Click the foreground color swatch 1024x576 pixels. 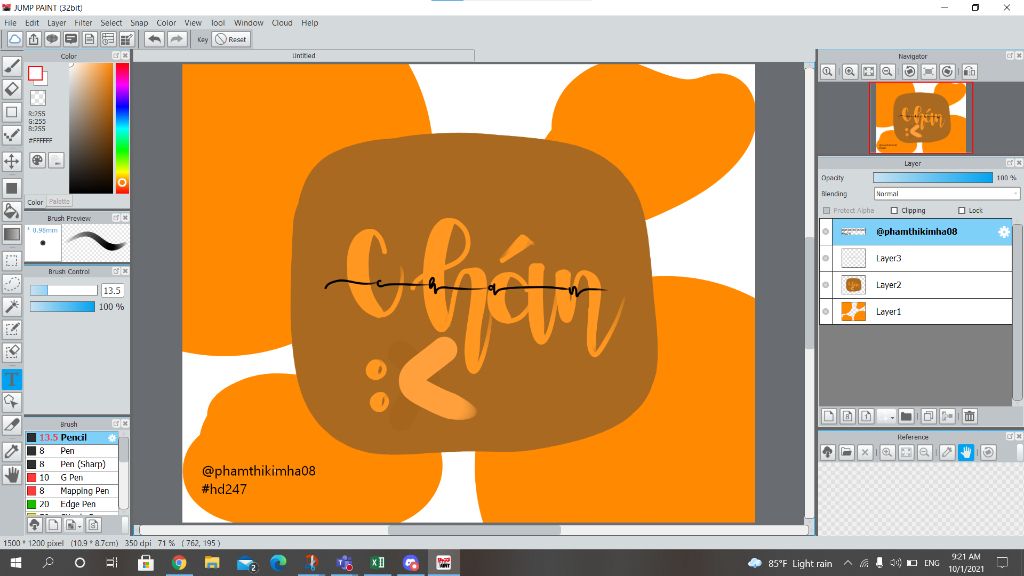(35, 74)
